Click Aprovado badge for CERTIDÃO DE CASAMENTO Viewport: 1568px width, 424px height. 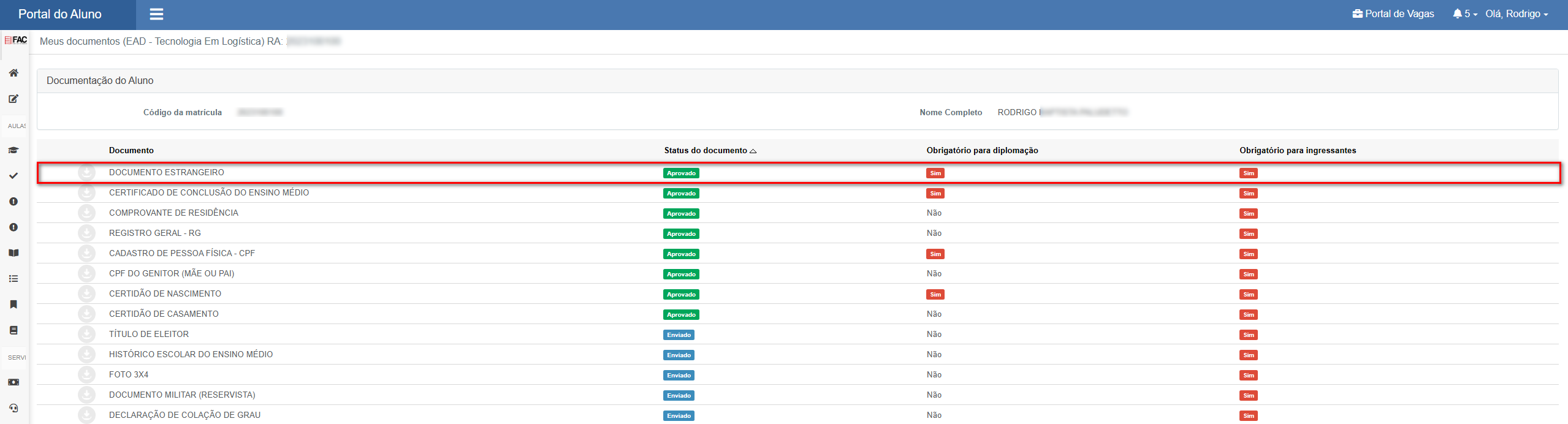[681, 315]
